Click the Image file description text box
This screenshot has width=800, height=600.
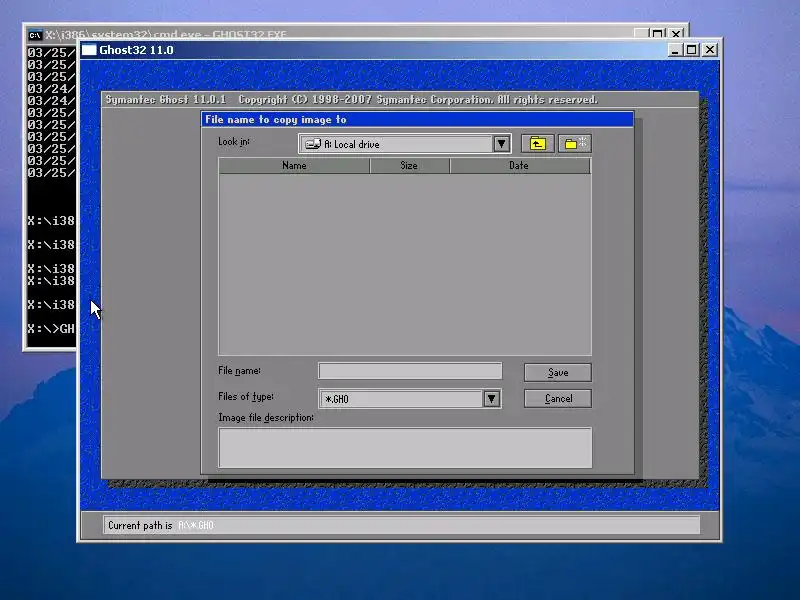(x=405, y=447)
